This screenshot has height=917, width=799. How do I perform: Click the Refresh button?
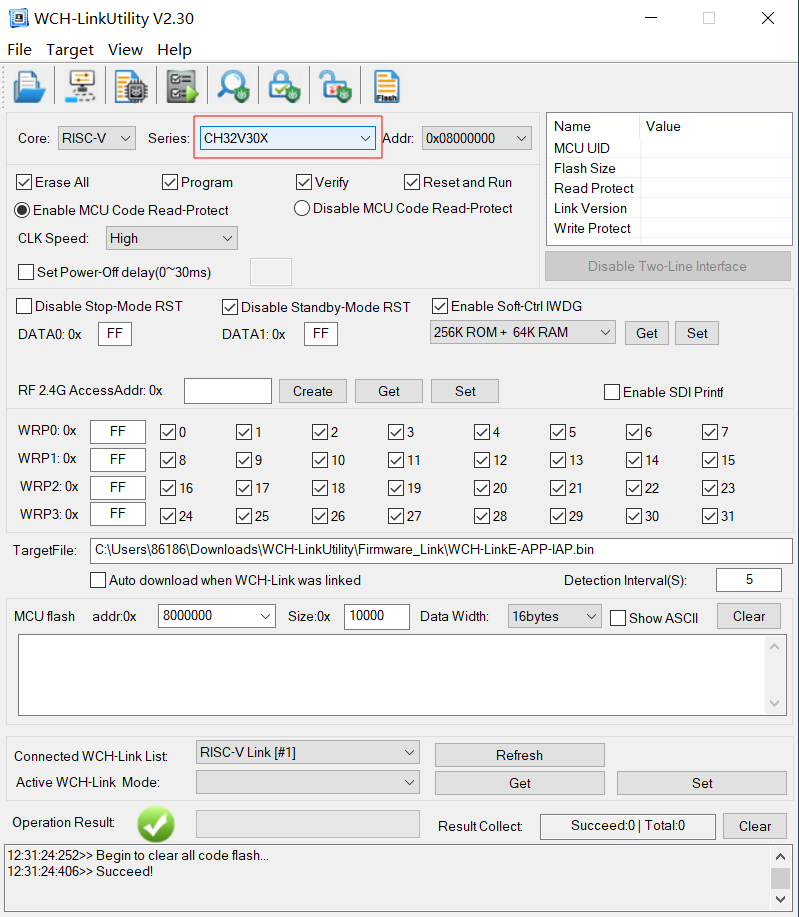[519, 755]
